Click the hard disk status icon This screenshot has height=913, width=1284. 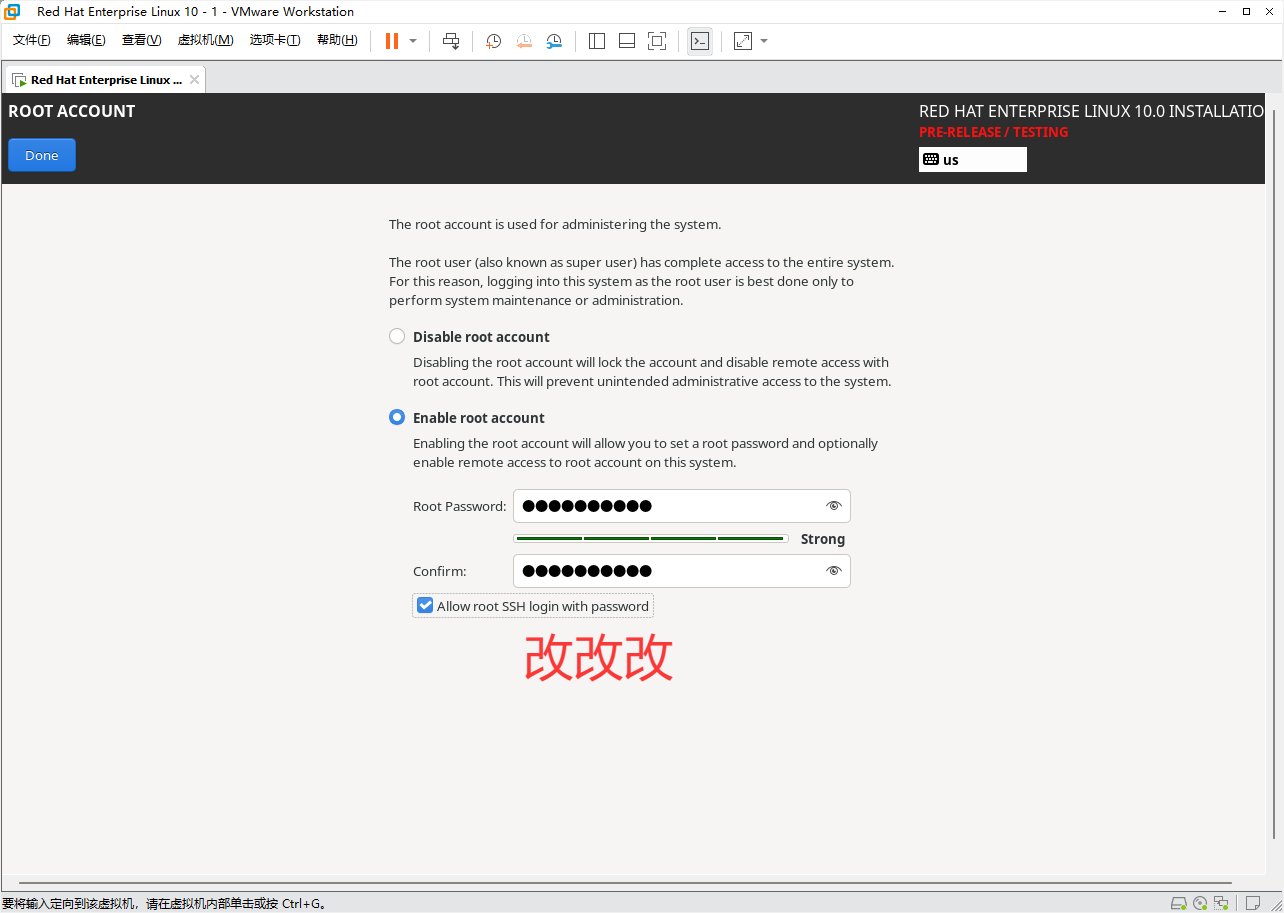click(1179, 903)
